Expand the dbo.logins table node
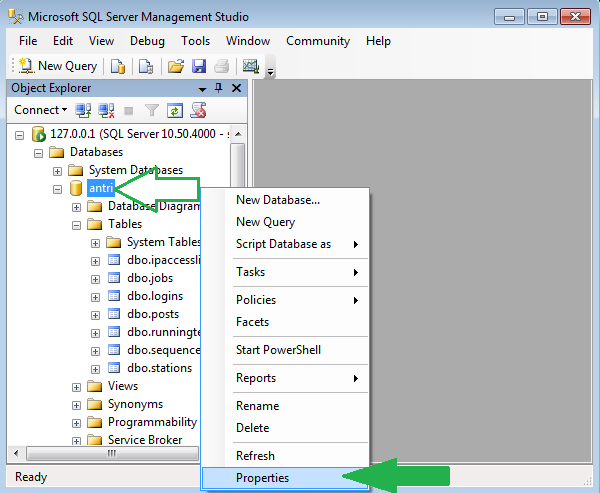 pos(95,297)
